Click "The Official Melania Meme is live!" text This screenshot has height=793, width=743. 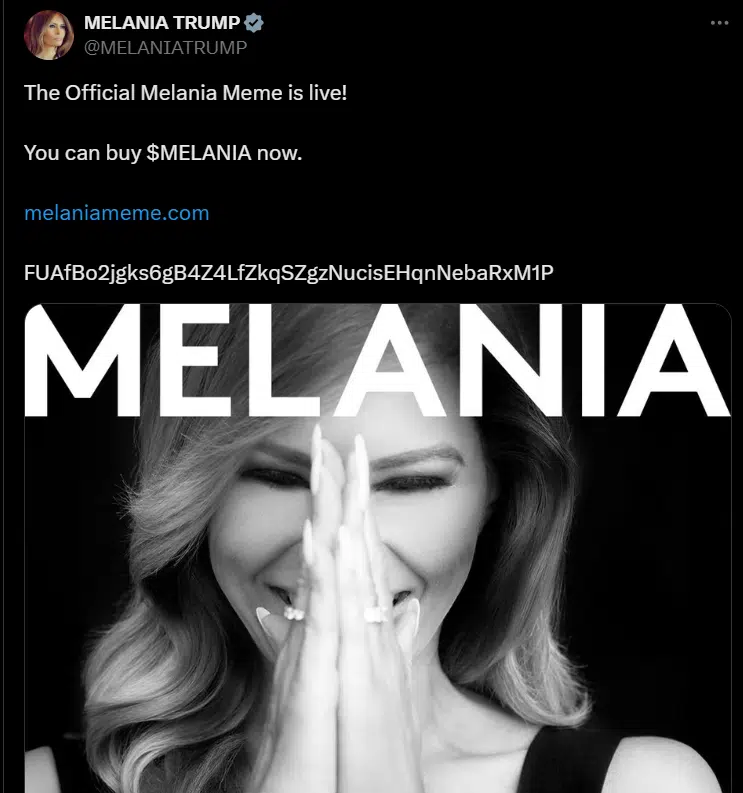click(185, 94)
